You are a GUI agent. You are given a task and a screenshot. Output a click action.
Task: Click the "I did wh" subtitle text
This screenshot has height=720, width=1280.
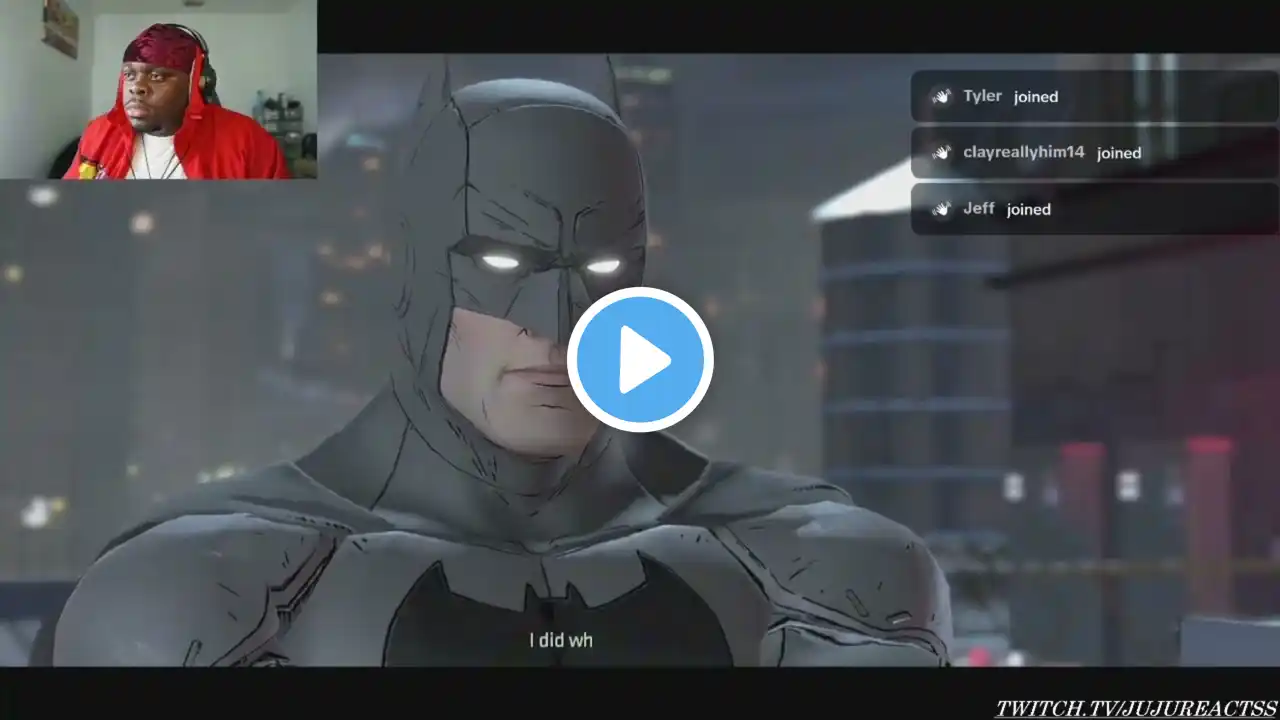(x=561, y=639)
